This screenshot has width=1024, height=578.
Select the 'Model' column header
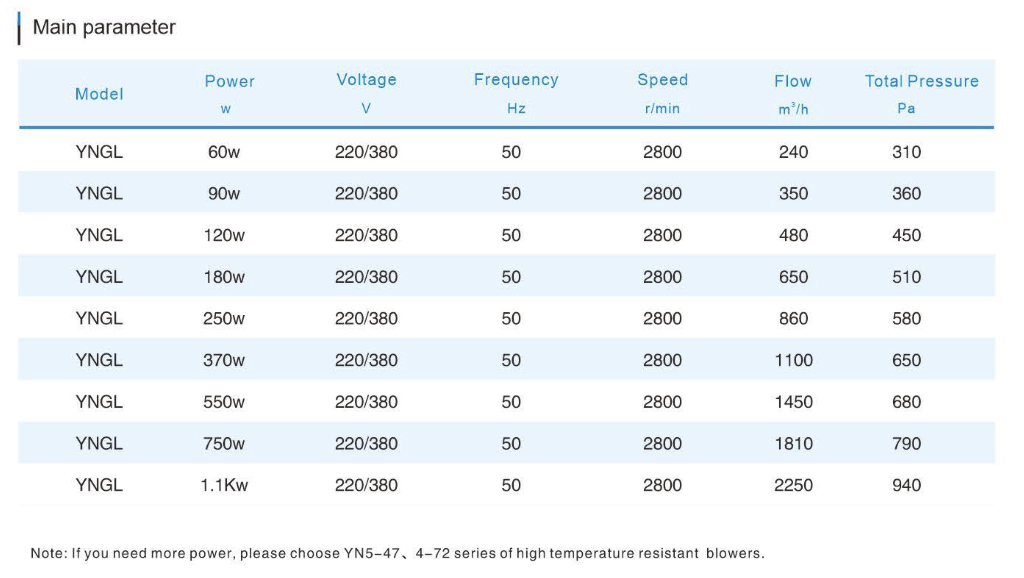(99, 94)
